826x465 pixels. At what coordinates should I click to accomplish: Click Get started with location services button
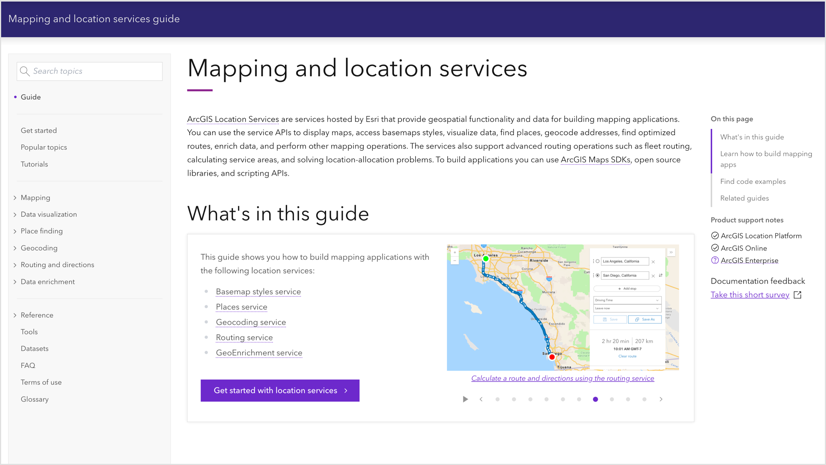[280, 390]
